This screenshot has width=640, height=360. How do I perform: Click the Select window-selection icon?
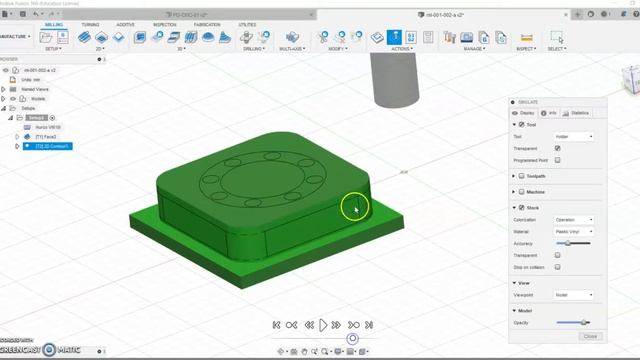[x=557, y=38]
